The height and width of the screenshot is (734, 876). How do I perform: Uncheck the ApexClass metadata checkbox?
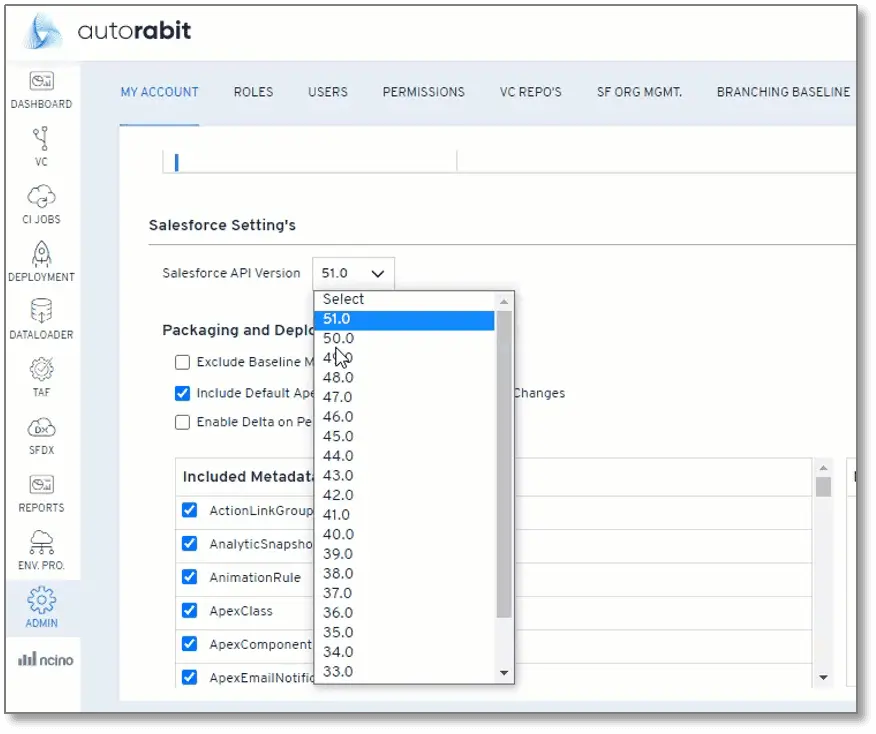[x=189, y=611]
